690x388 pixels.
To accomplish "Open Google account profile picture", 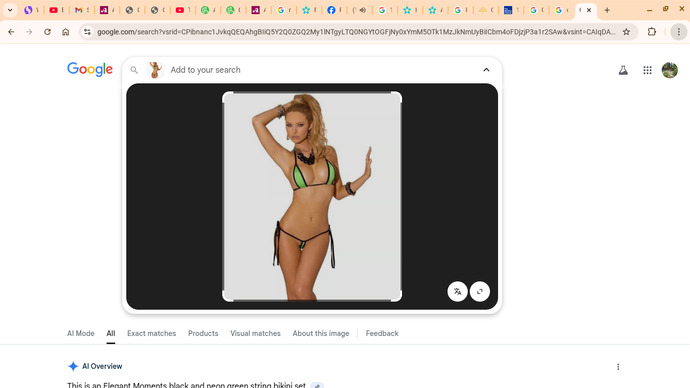I will pyautogui.click(x=670, y=70).
